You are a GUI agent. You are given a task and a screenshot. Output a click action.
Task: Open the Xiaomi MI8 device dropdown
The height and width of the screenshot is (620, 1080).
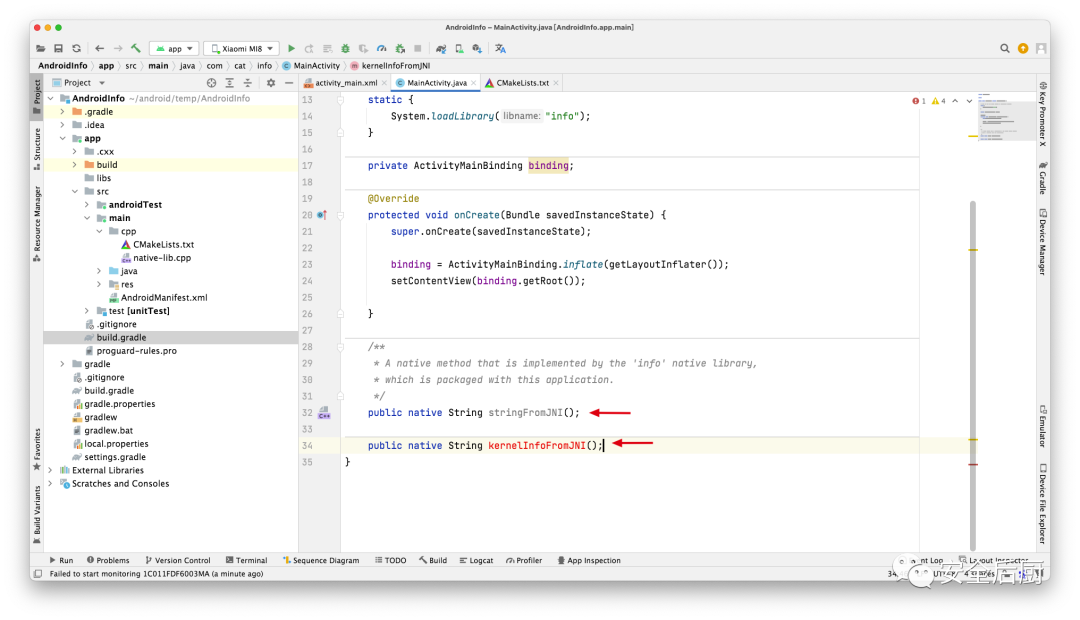tap(241, 48)
